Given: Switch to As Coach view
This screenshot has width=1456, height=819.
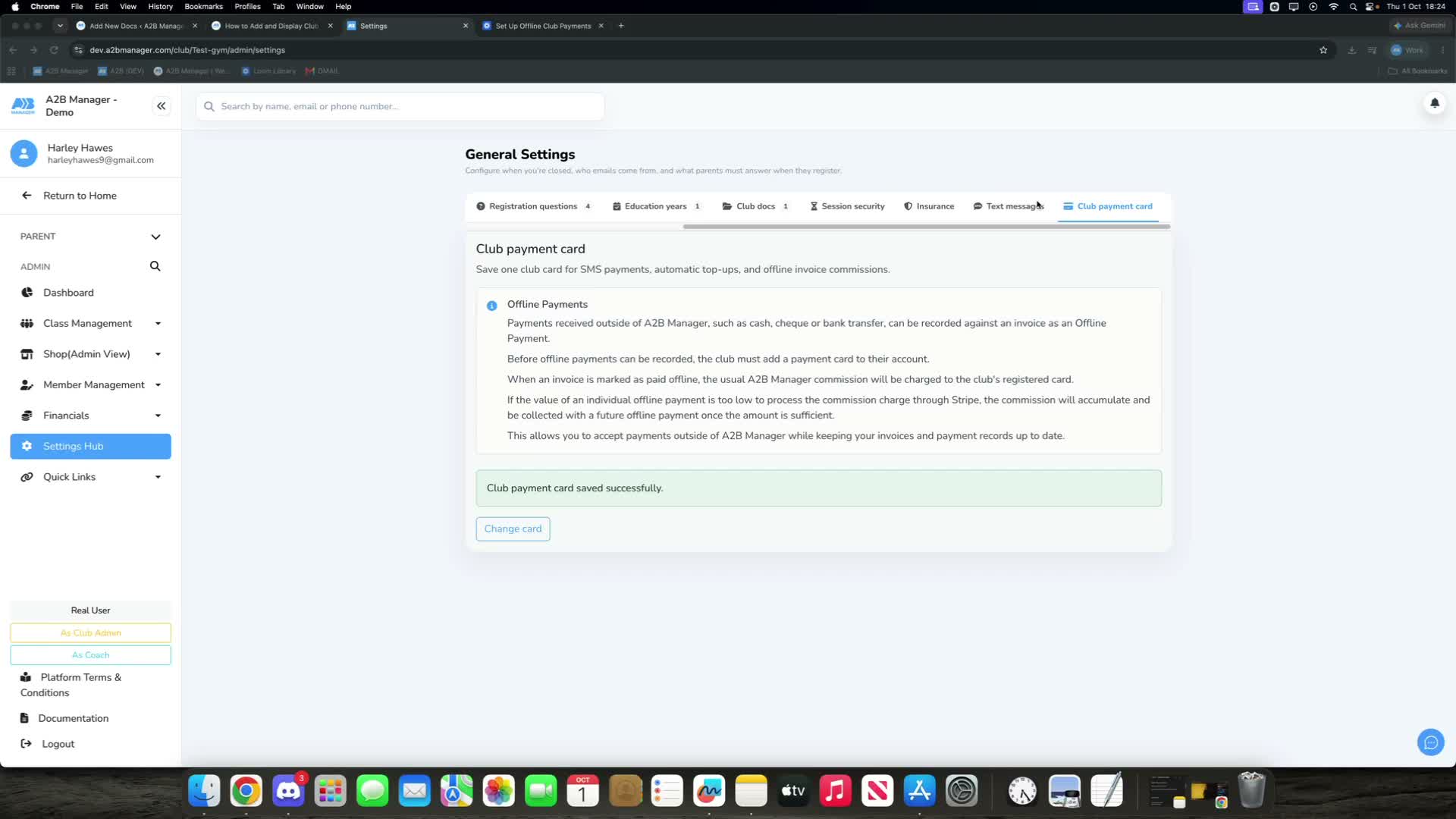Looking at the screenshot, I should (90, 655).
